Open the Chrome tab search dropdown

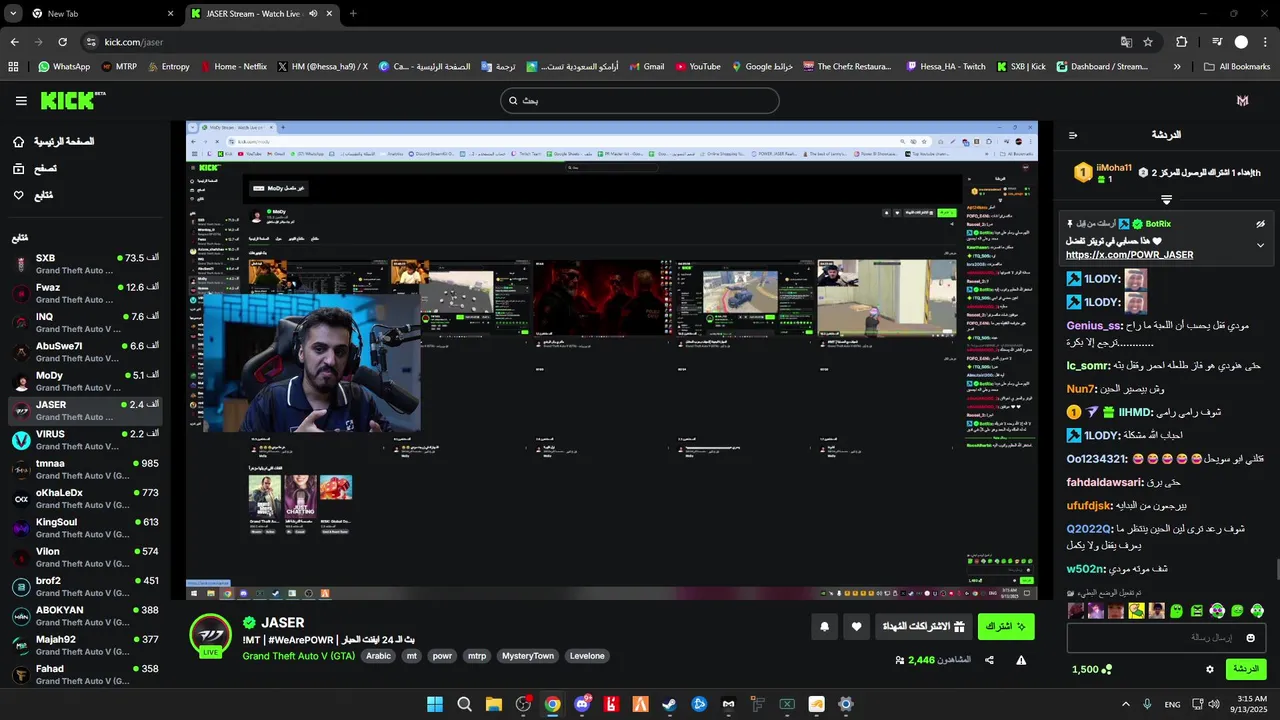coord(13,13)
